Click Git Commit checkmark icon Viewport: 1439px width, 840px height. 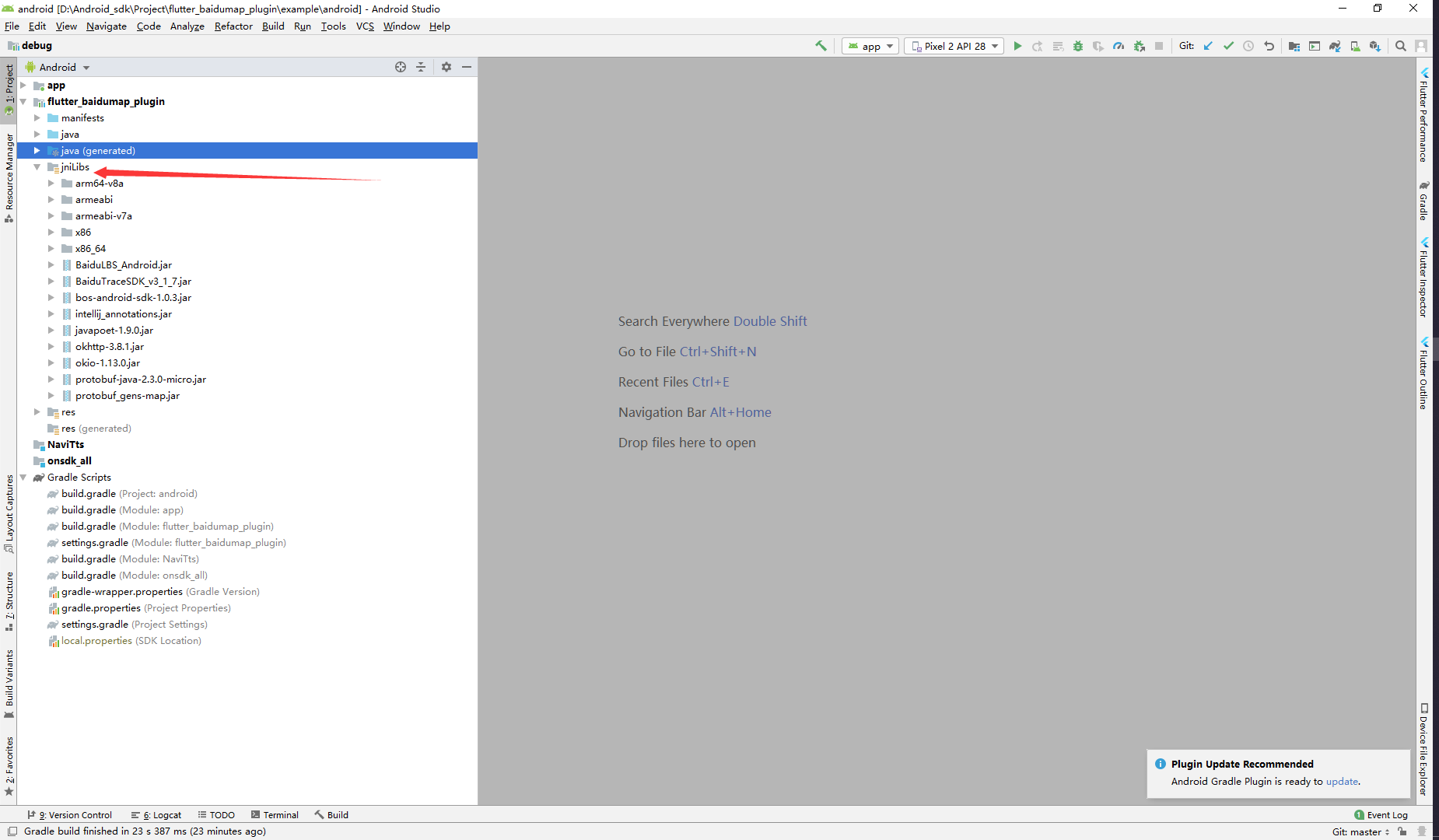click(1228, 46)
